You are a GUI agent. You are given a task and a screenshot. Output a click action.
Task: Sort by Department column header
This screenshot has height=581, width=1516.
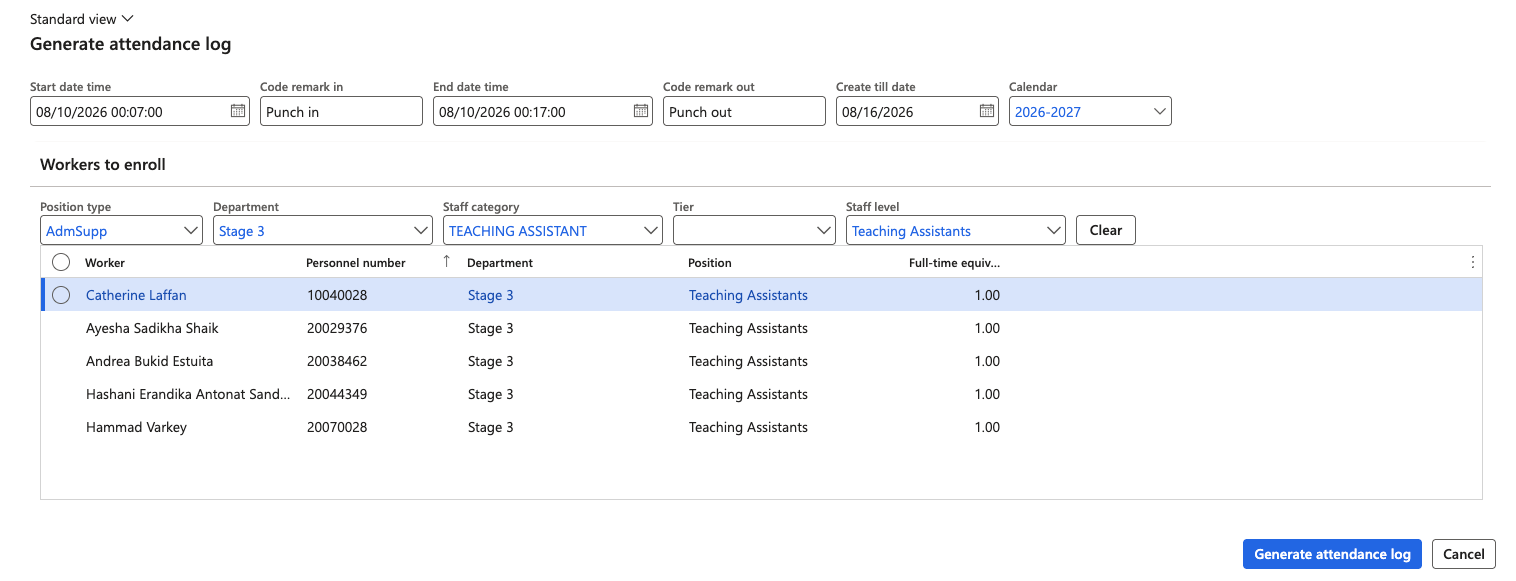pos(500,262)
